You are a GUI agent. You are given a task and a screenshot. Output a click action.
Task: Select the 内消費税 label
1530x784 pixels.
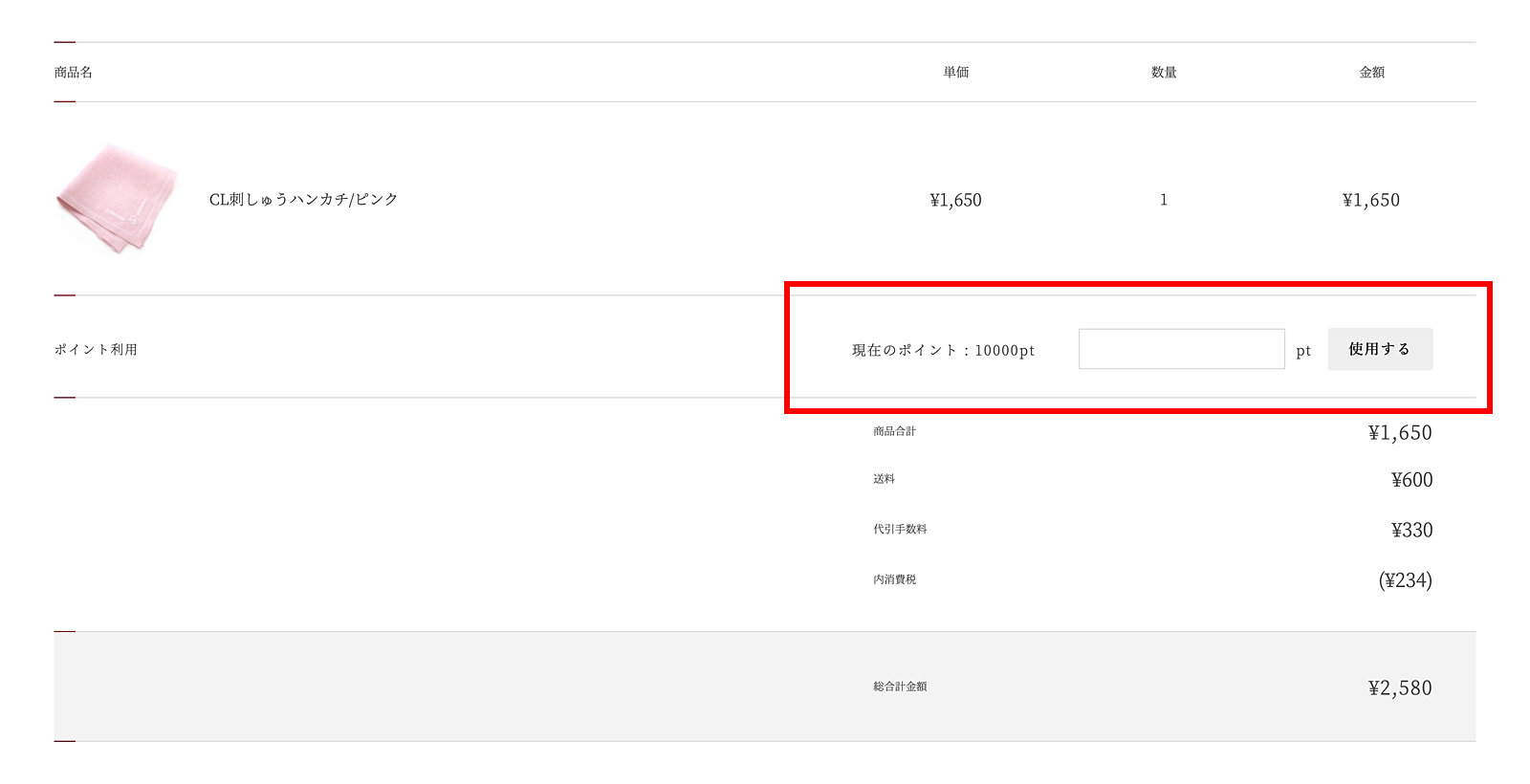[894, 580]
